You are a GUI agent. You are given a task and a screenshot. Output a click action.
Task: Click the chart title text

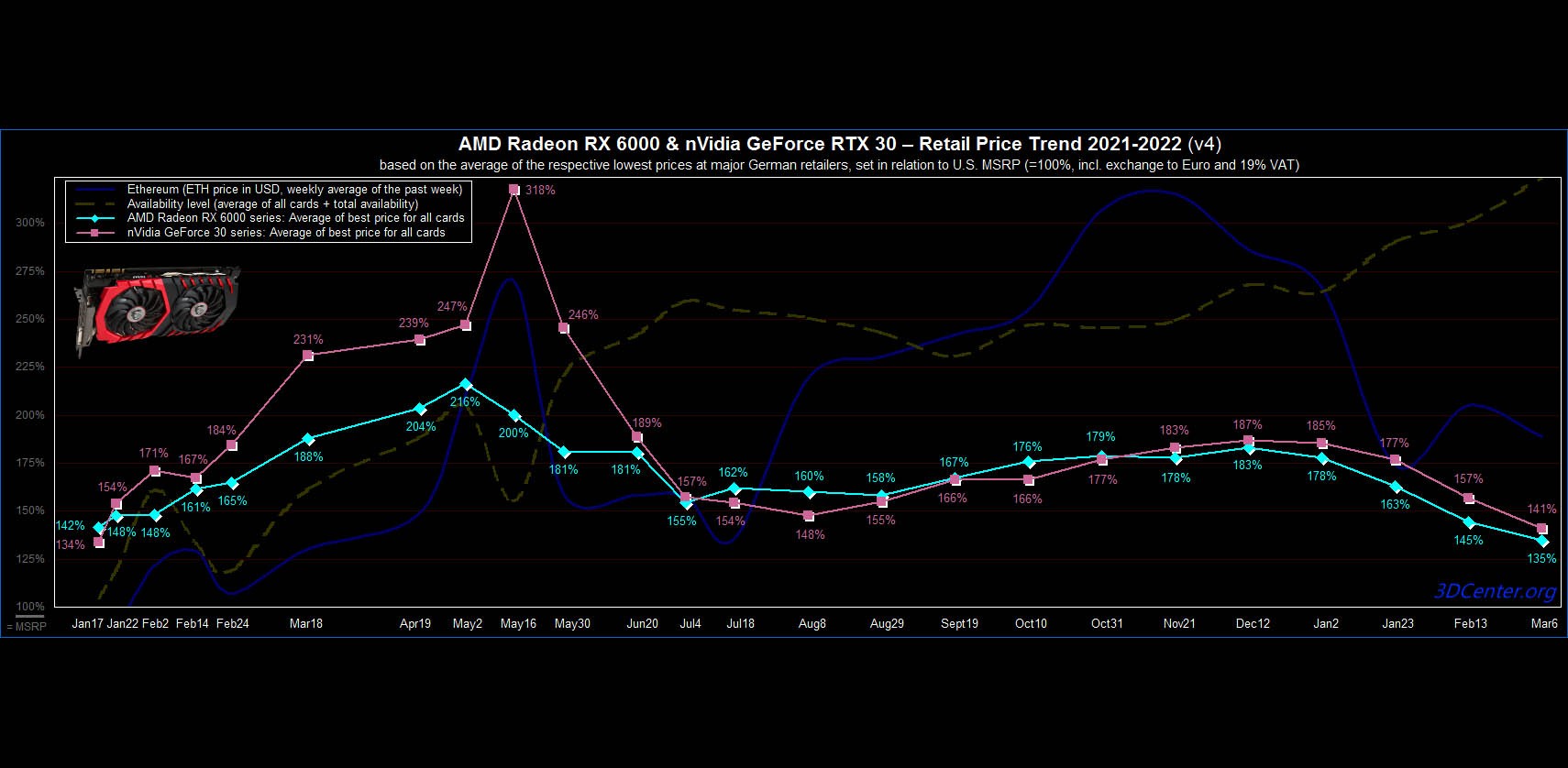839,144
